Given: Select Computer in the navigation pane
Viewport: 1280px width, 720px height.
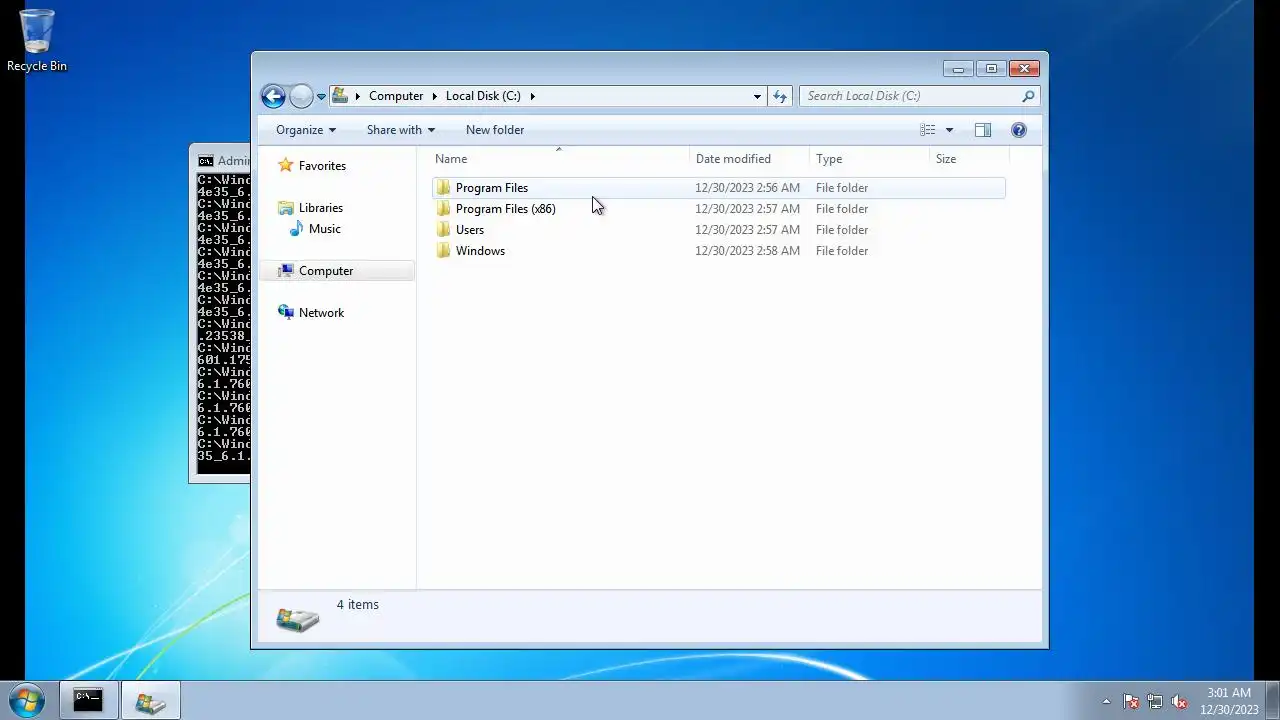Looking at the screenshot, I should 326,271.
